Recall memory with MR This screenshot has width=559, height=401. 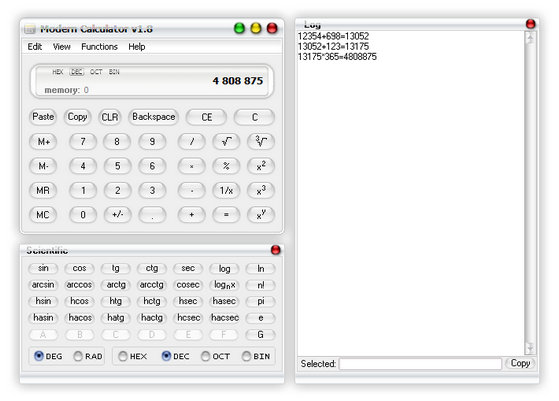click(x=43, y=190)
